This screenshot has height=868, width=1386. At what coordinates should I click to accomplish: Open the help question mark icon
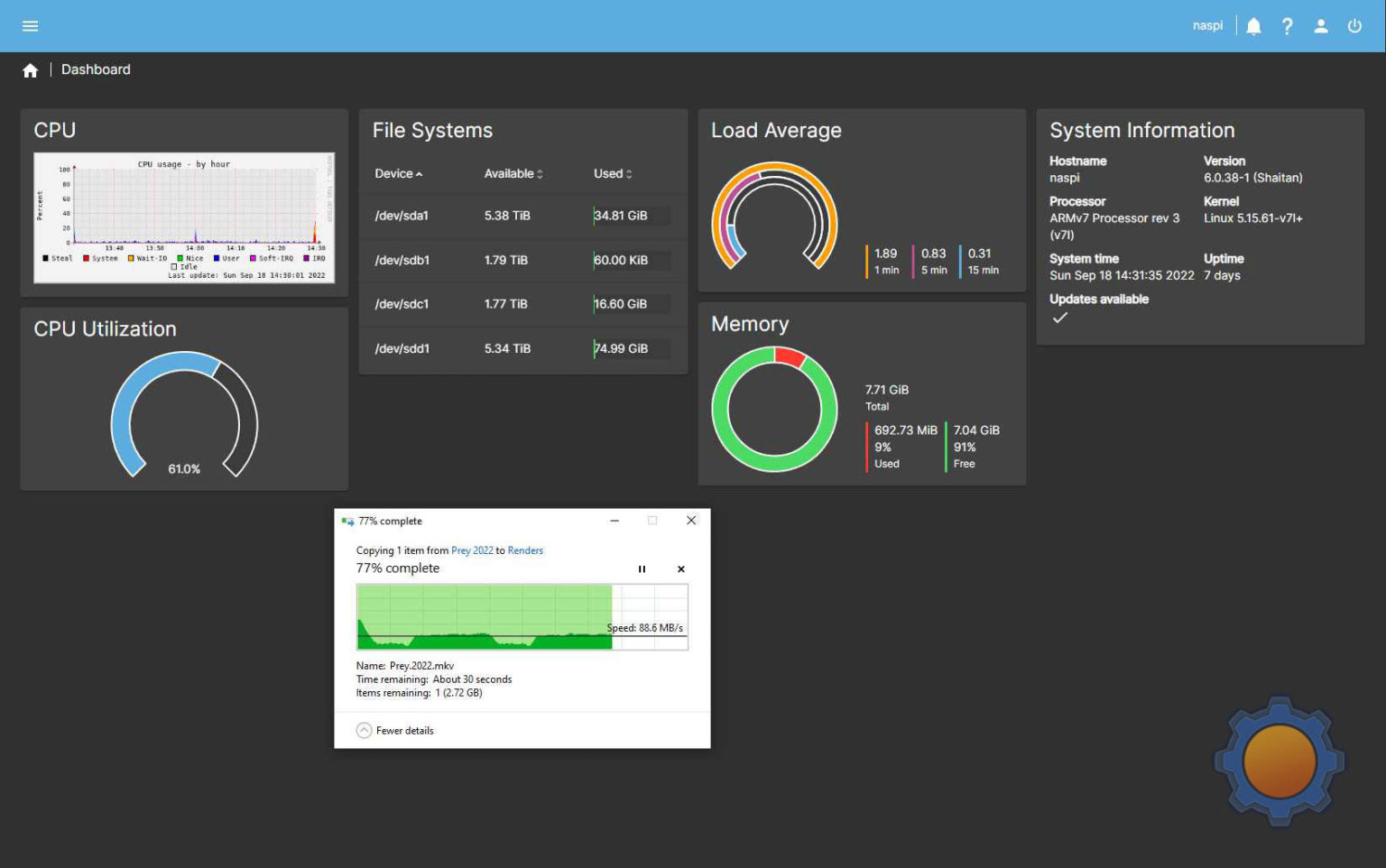pyautogui.click(x=1287, y=26)
